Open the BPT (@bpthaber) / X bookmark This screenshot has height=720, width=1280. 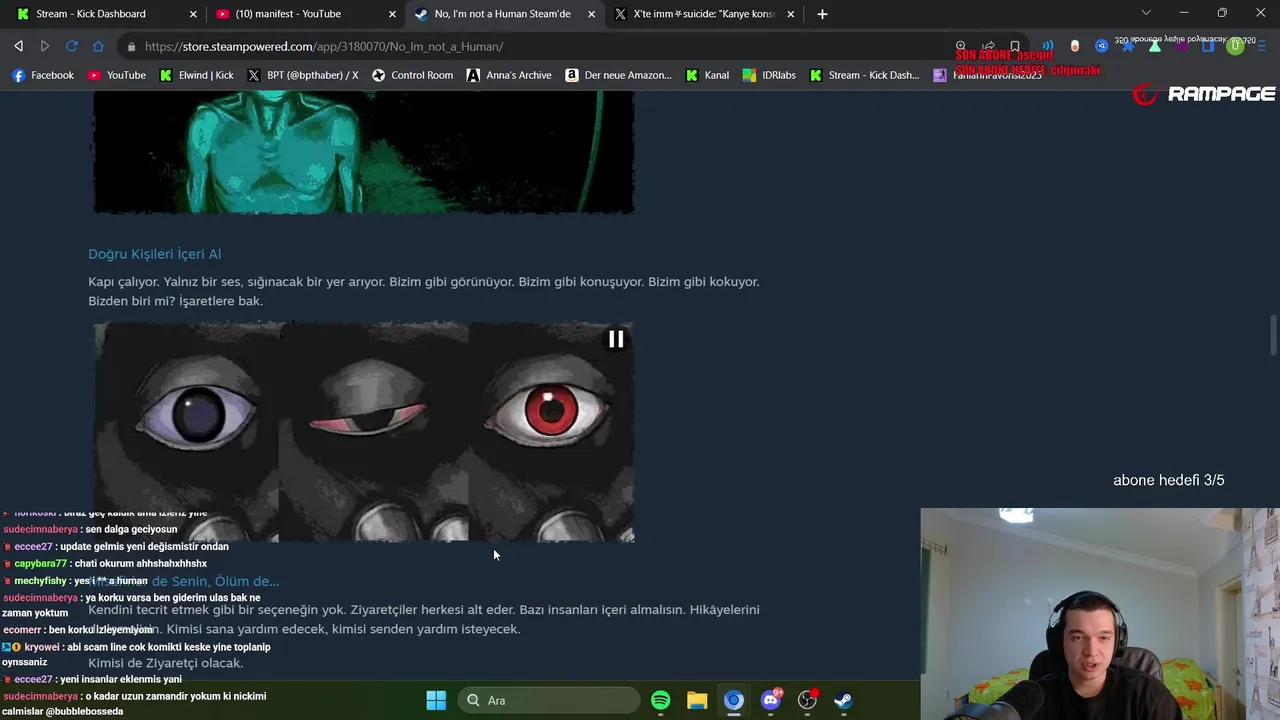click(303, 75)
